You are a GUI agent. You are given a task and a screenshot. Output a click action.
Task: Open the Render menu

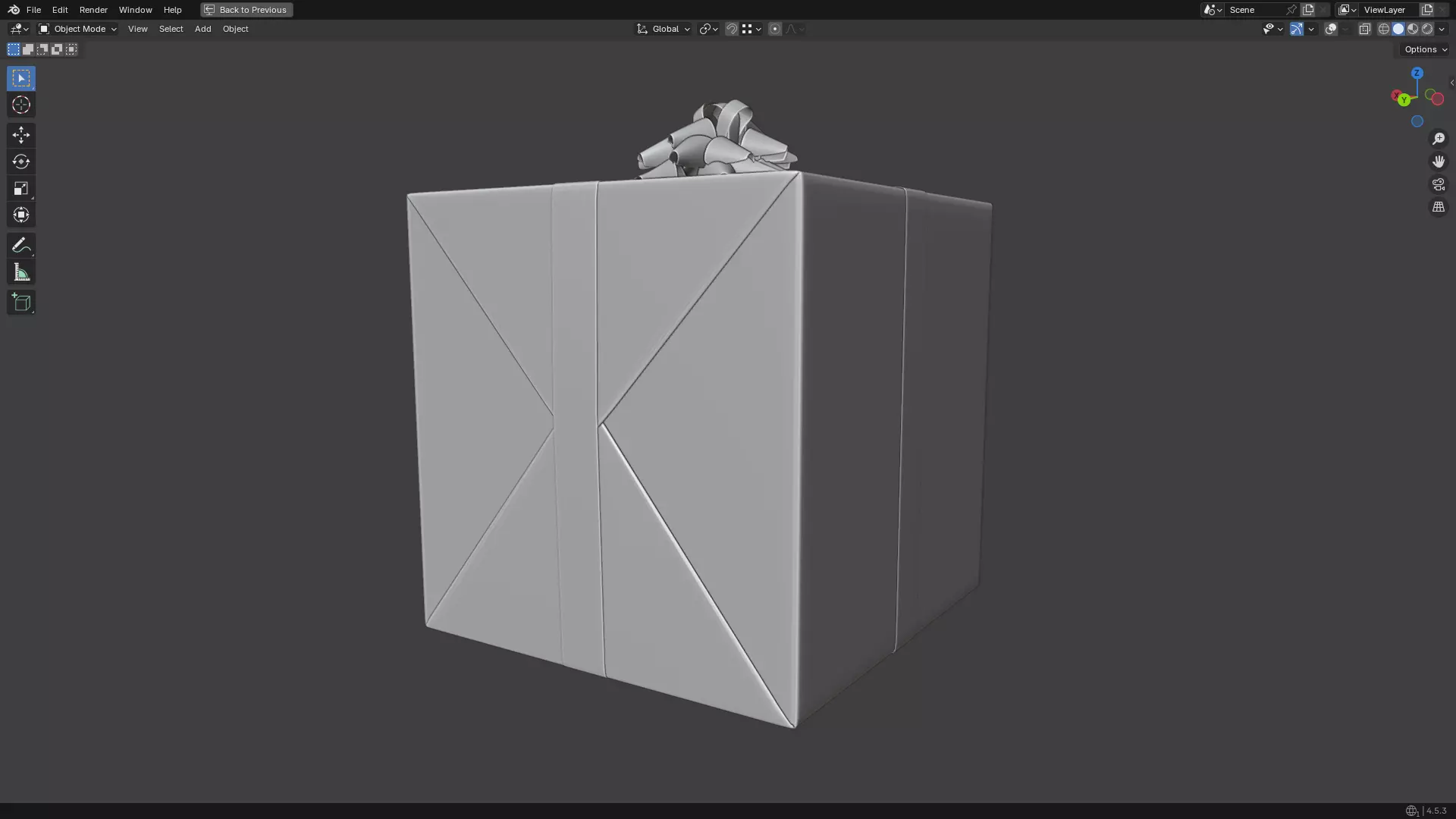(x=93, y=10)
